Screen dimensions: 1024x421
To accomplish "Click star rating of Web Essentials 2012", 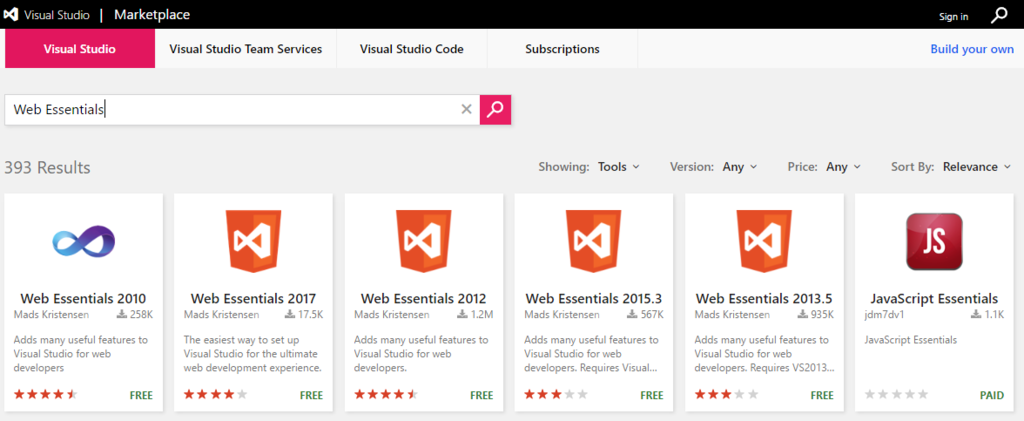I will click(386, 394).
